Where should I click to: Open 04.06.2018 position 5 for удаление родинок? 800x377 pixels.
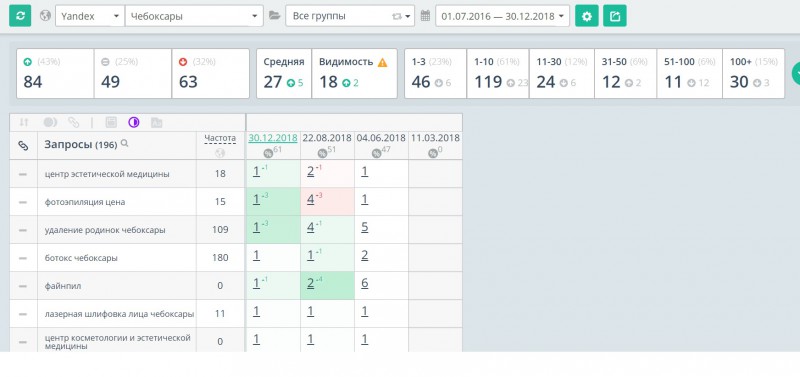tap(364, 228)
